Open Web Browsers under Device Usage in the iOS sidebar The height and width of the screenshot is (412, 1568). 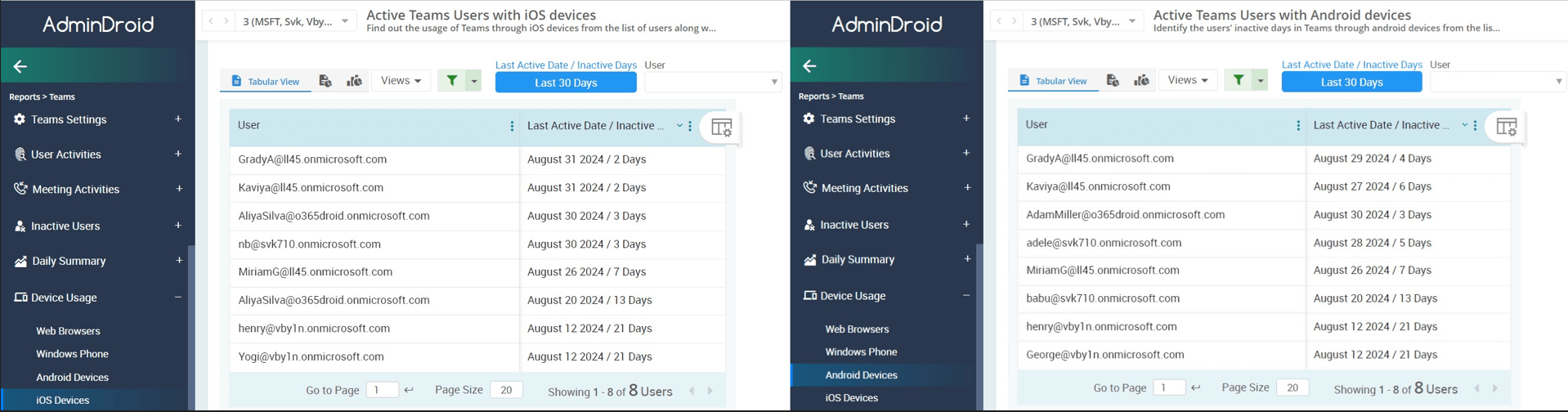coord(68,331)
